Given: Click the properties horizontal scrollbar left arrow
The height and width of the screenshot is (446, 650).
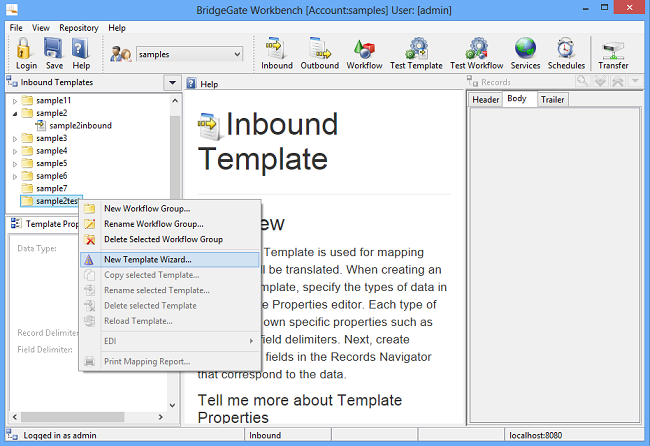Looking at the screenshot, I should coord(15,417).
